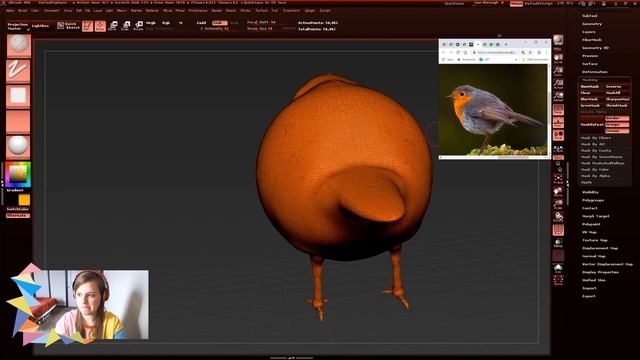640x360 pixels.
Task: Click the AAHalf icon in right shelf
Action: pos(558,97)
